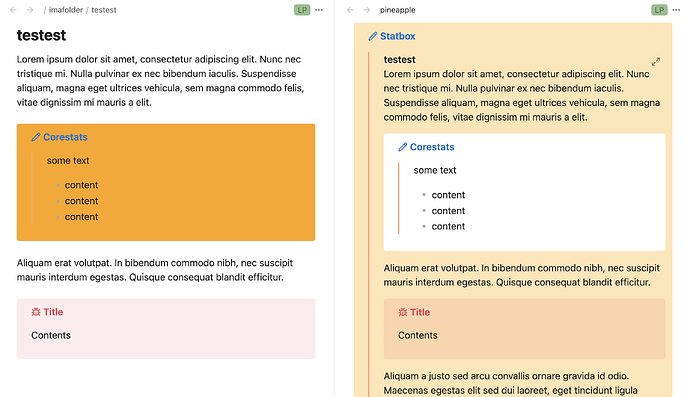The width and height of the screenshot is (690, 397).
Task: Click LP badge in pineapple pane header
Action: point(659,10)
